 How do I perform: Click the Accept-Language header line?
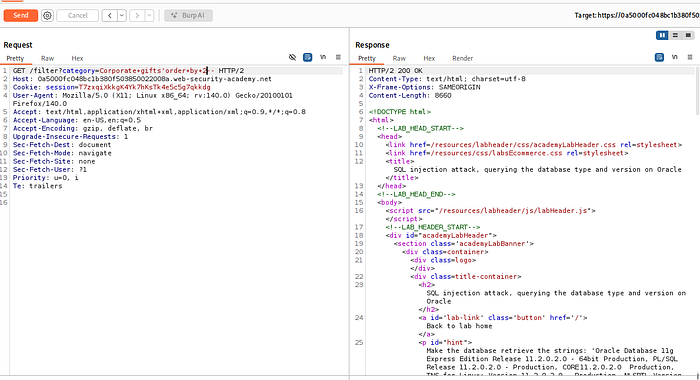tap(77, 120)
